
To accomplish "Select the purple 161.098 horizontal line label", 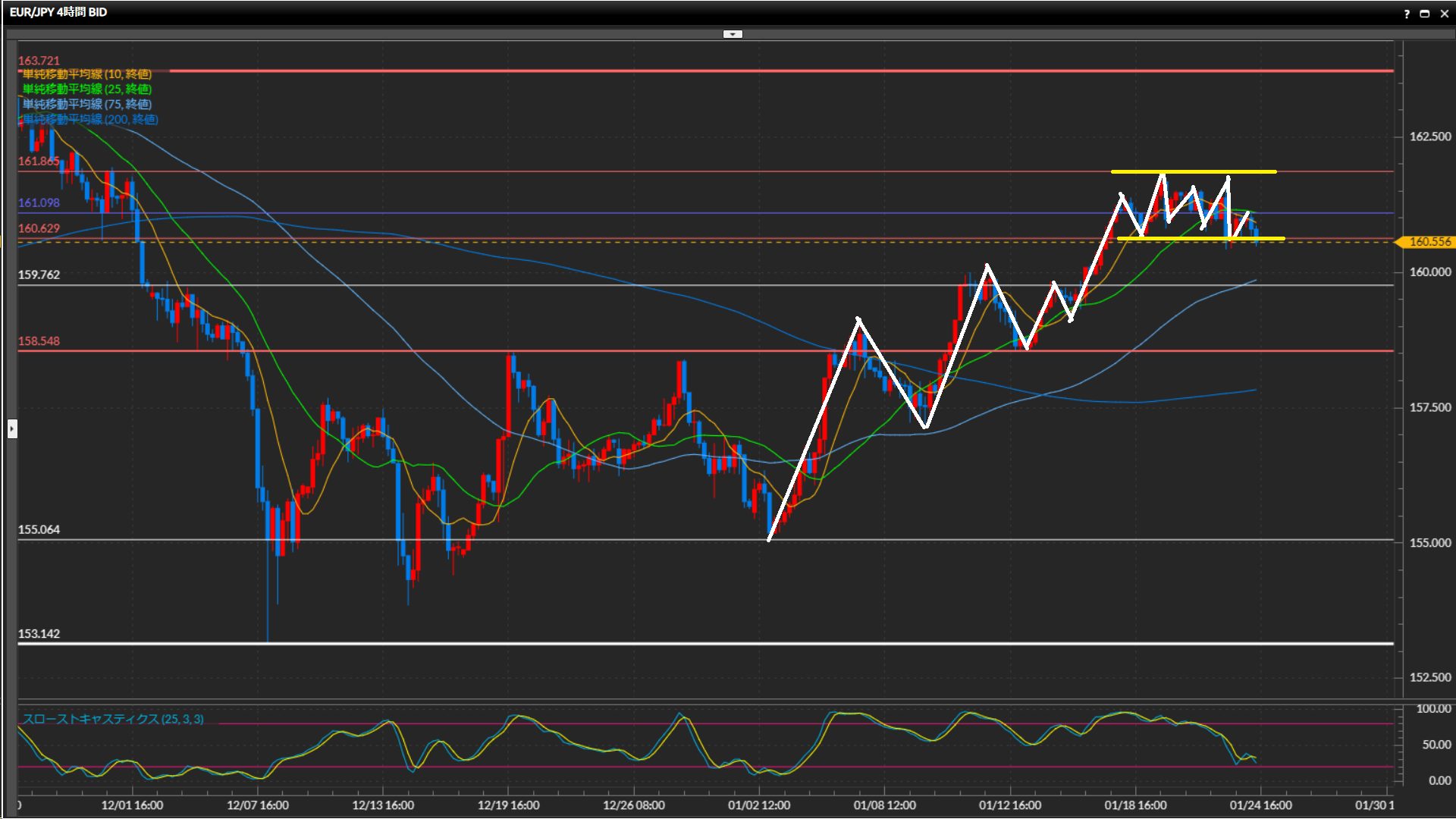I will [x=39, y=203].
